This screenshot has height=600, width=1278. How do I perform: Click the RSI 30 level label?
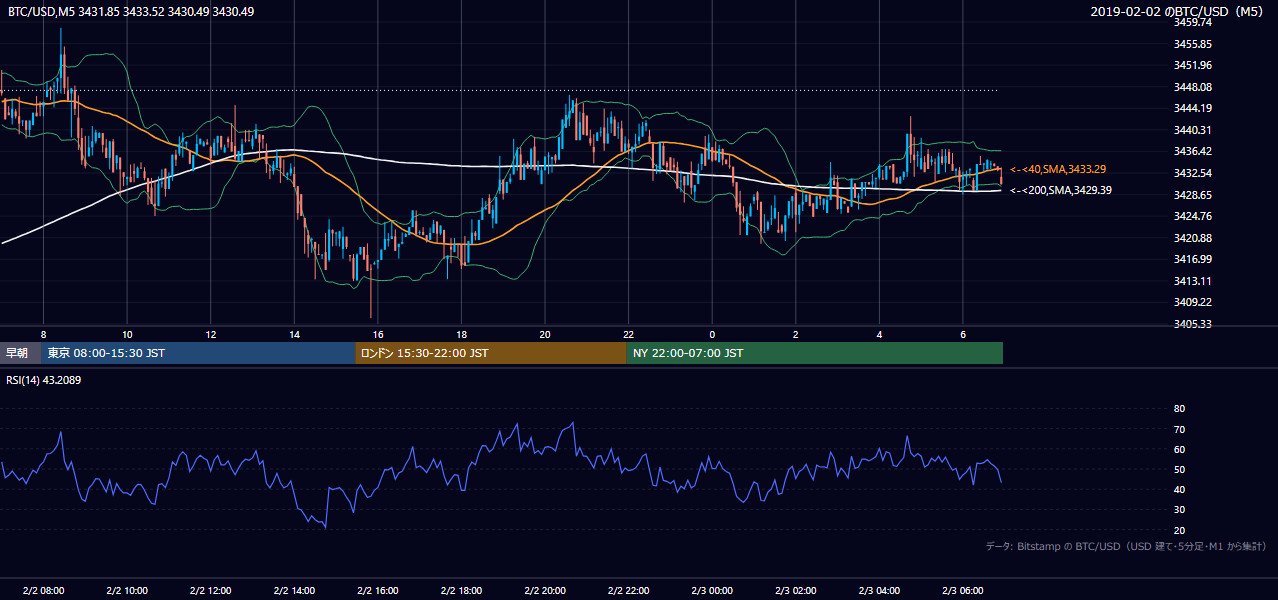pyautogui.click(x=1179, y=510)
